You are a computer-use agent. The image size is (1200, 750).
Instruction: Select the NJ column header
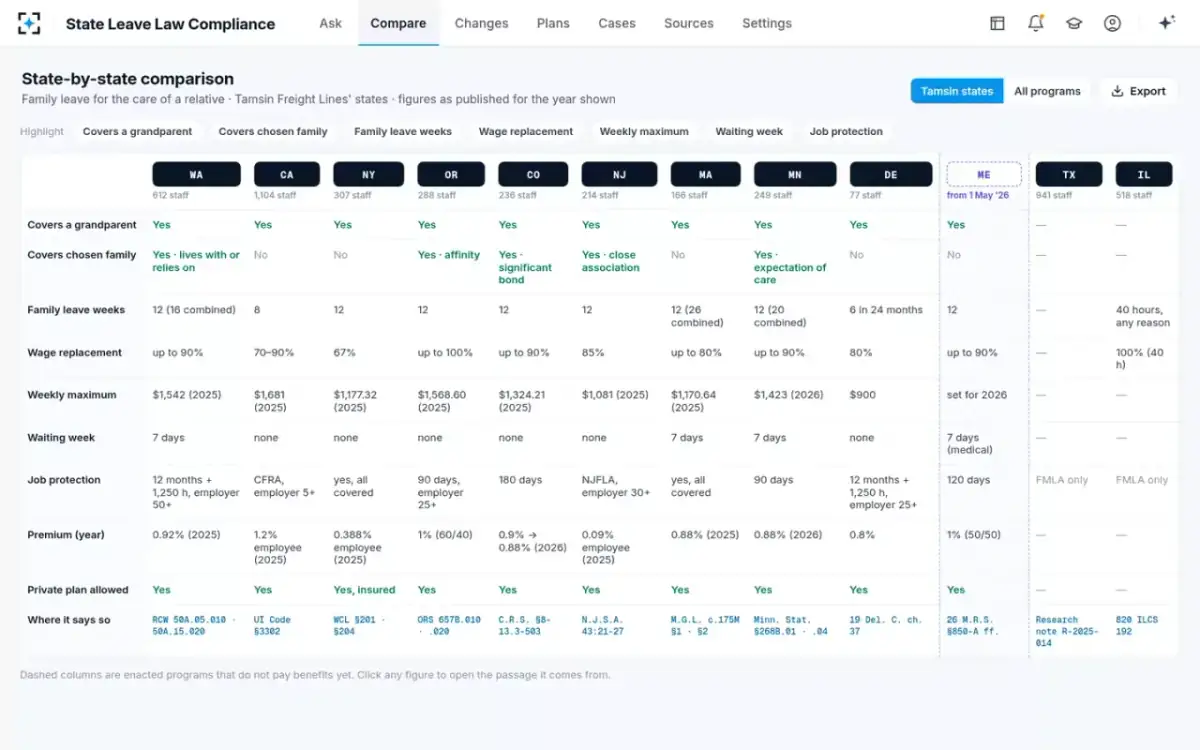(x=619, y=174)
